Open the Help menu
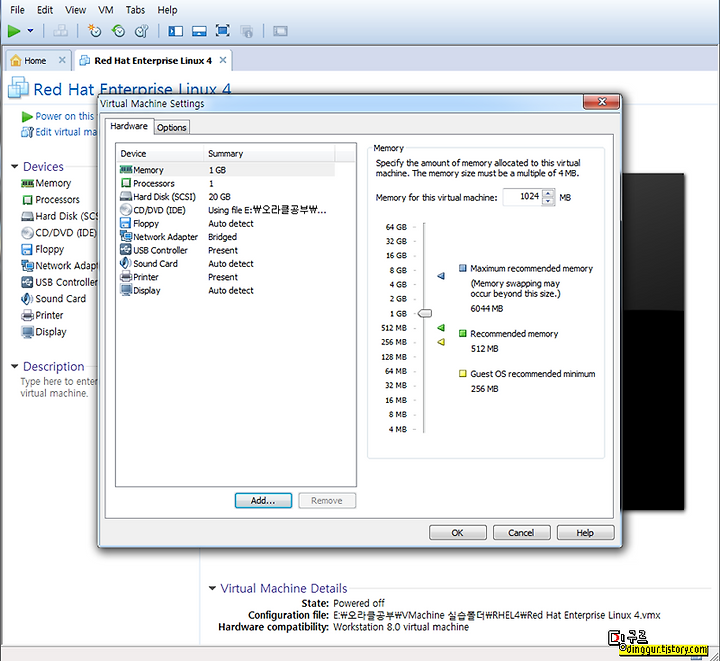 click(167, 10)
